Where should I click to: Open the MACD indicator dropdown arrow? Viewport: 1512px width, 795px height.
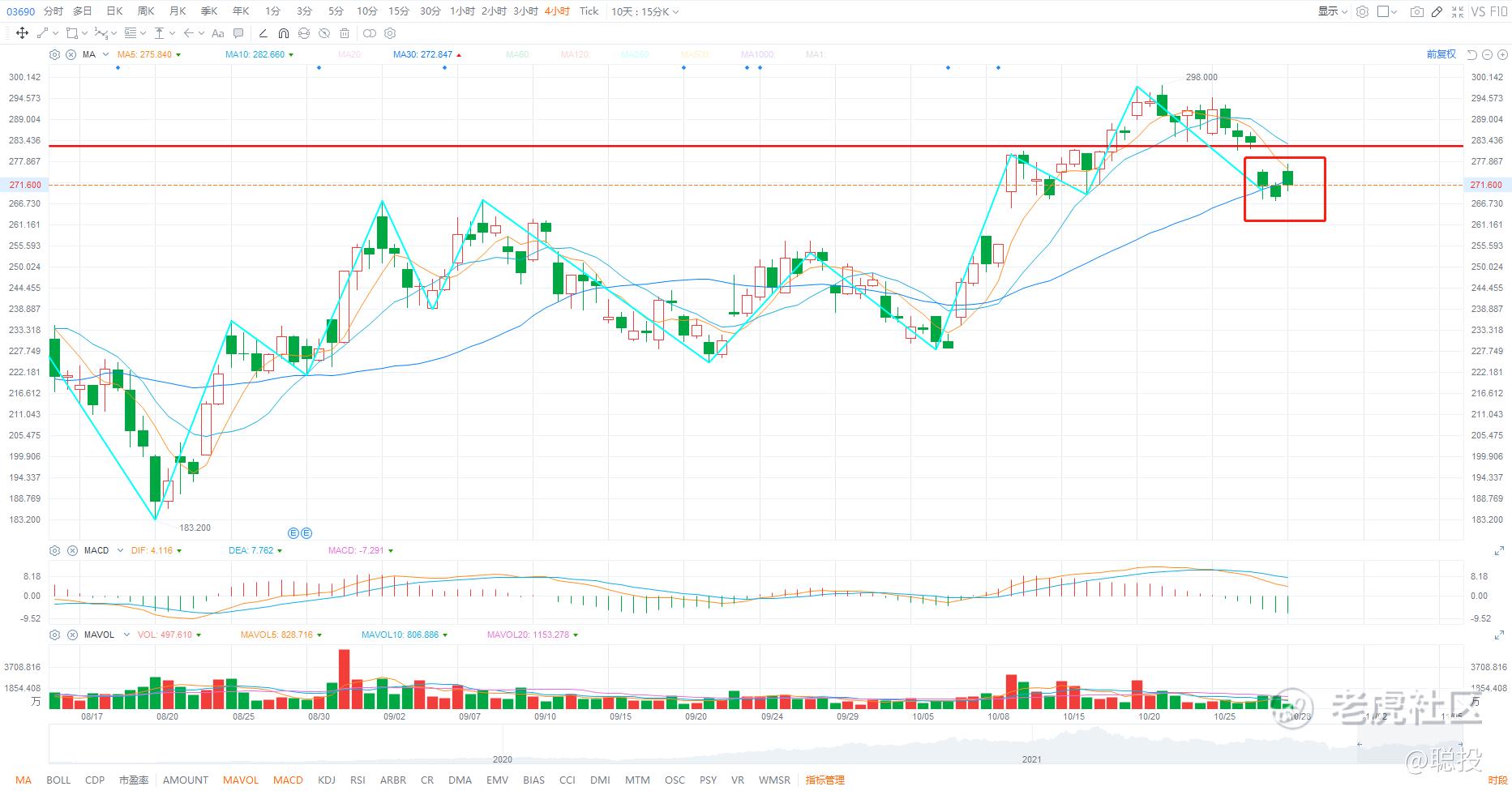click(x=120, y=550)
